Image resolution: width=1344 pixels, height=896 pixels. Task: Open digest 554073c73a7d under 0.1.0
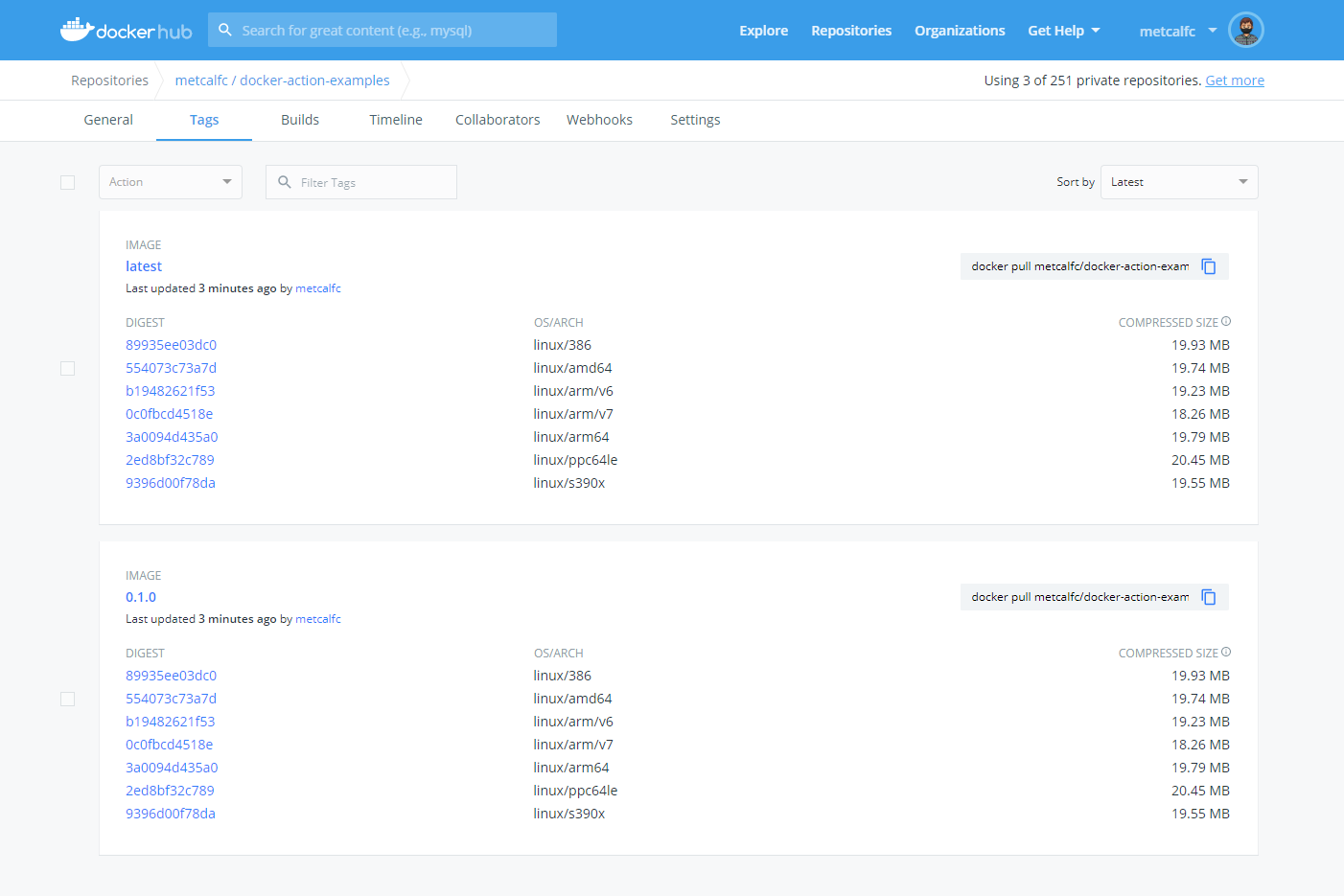(171, 699)
